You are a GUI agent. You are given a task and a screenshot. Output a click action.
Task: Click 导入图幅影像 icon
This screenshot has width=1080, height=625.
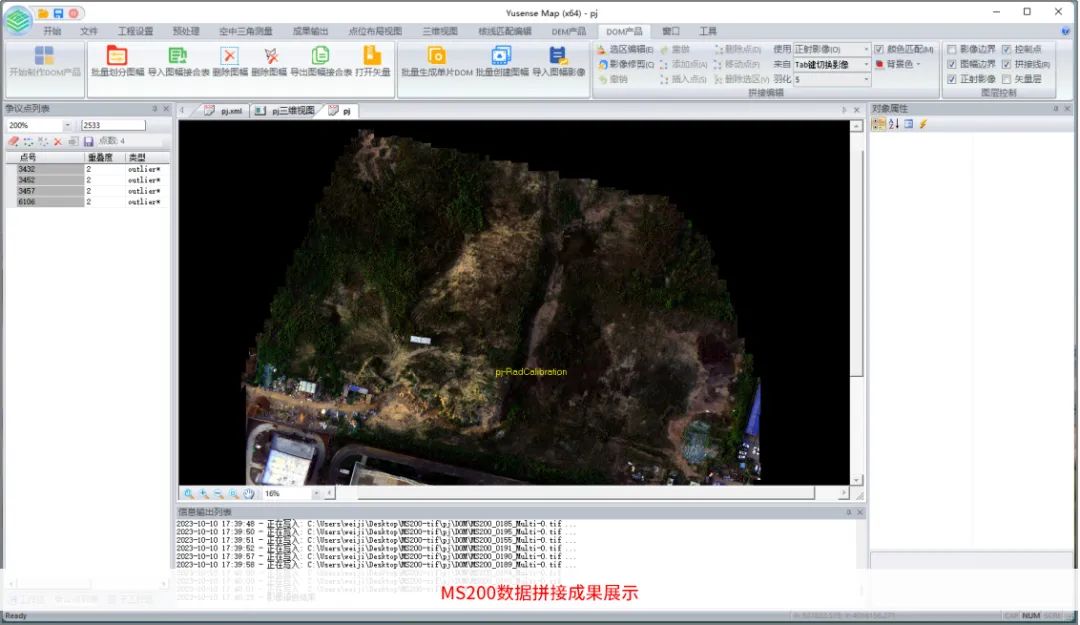558,56
